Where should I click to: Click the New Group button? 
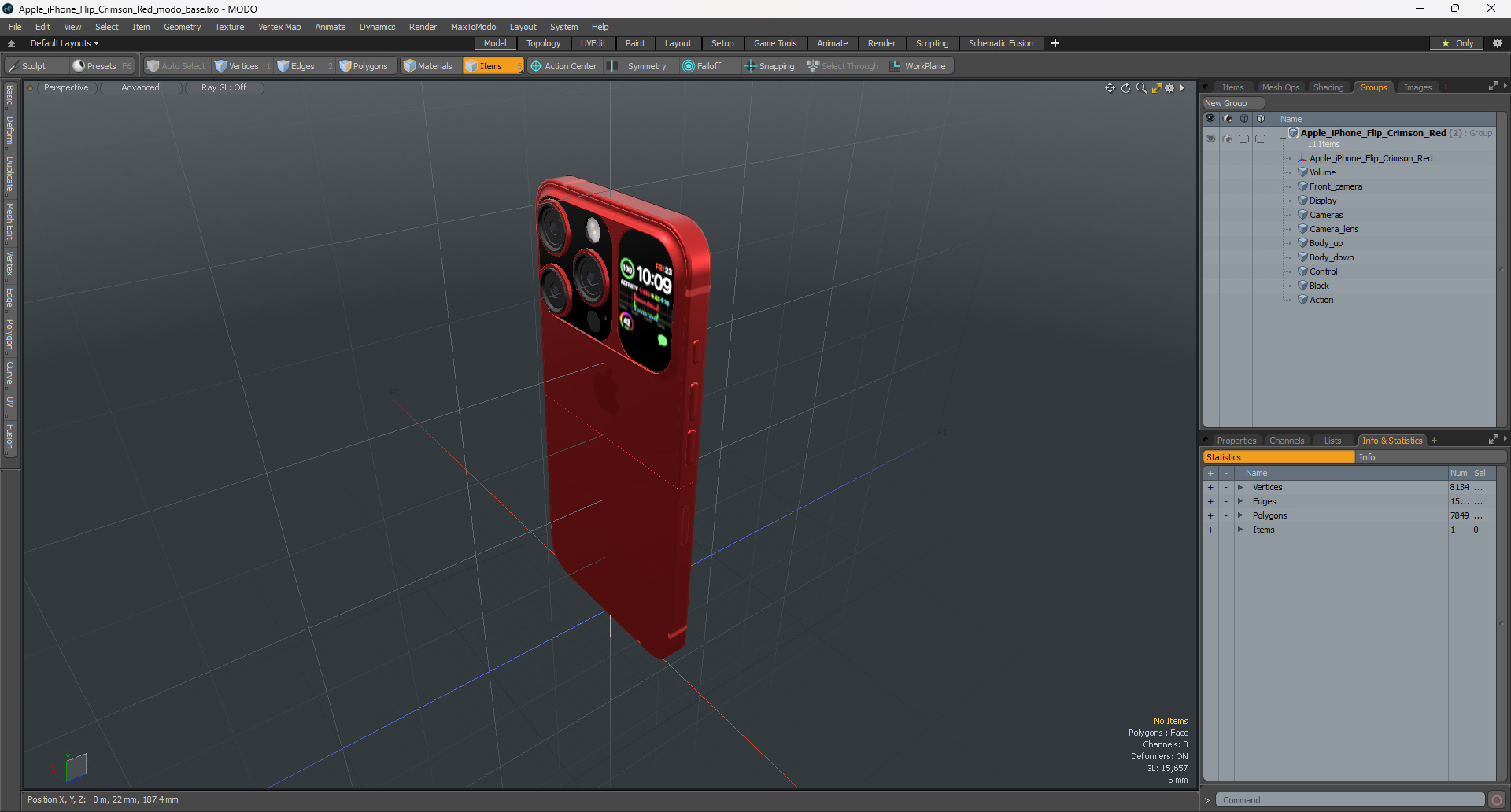[x=1232, y=103]
